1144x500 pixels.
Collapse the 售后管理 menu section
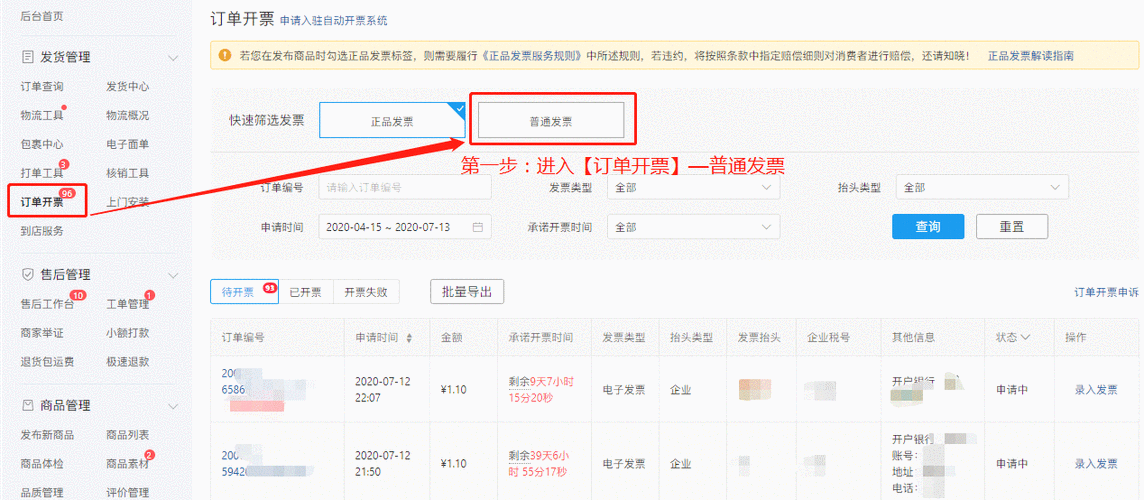tap(173, 274)
